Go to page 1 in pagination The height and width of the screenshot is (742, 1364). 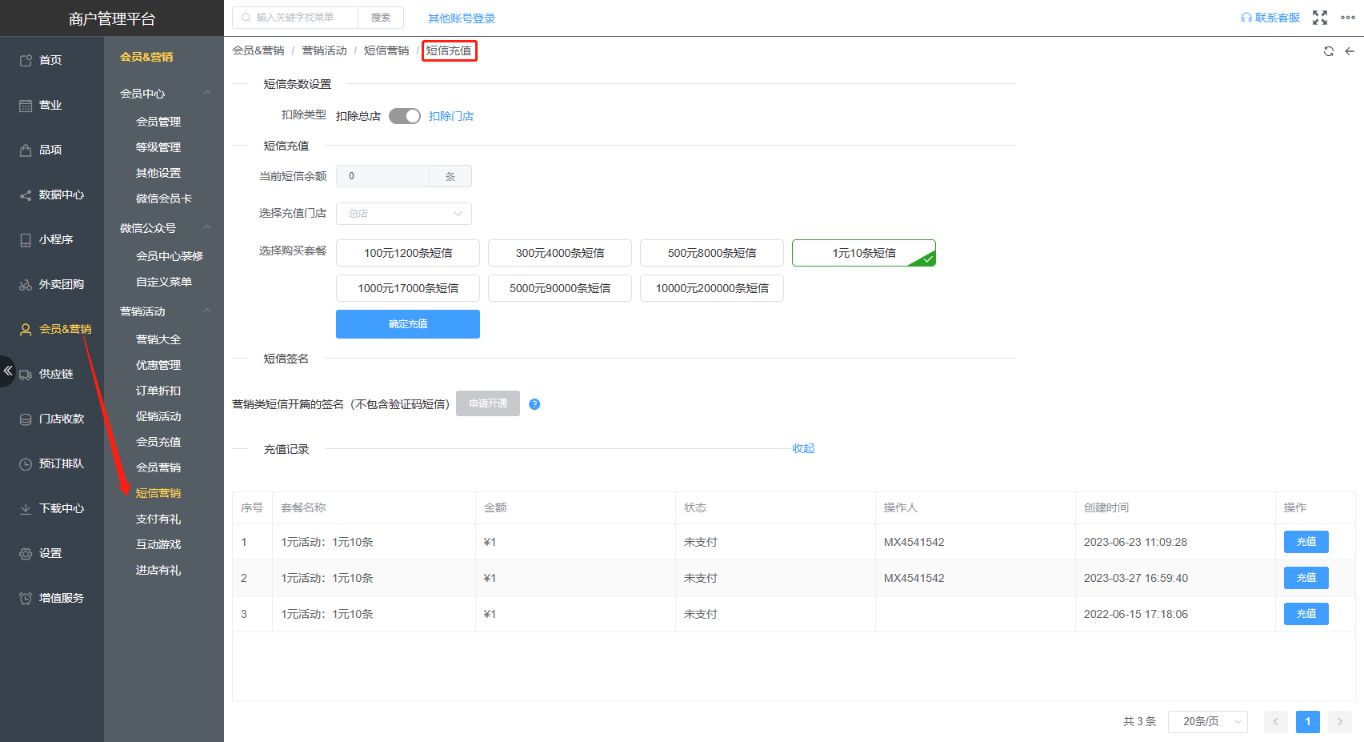(x=1308, y=721)
